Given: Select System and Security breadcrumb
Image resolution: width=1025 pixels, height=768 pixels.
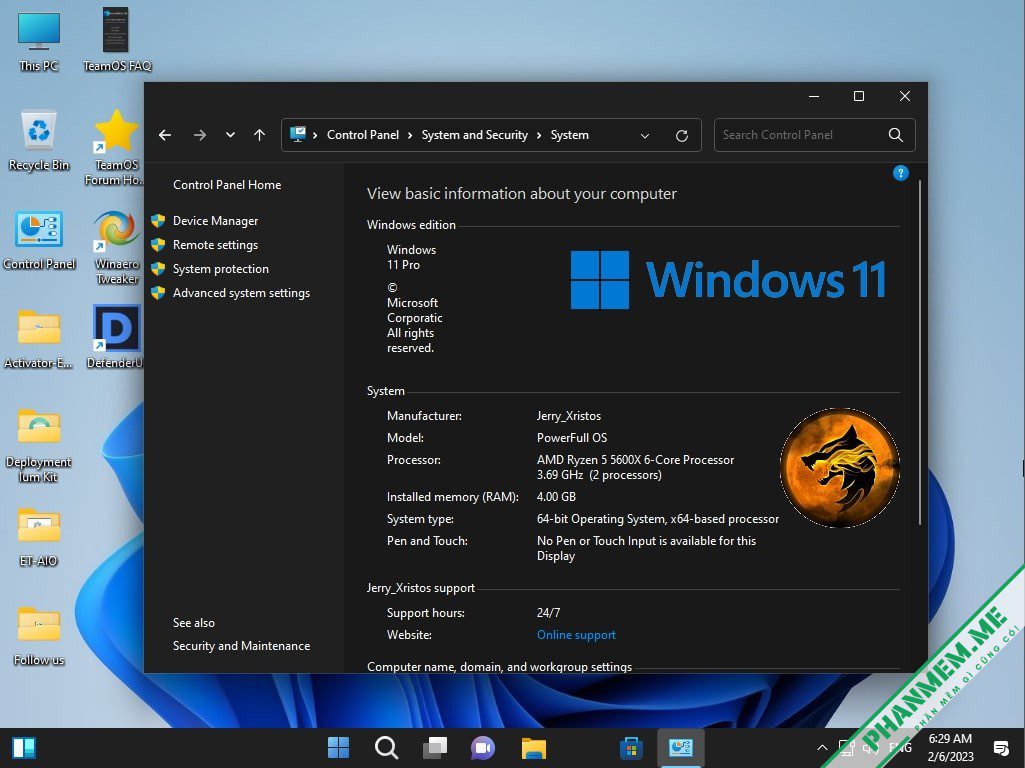Looking at the screenshot, I should [475, 135].
